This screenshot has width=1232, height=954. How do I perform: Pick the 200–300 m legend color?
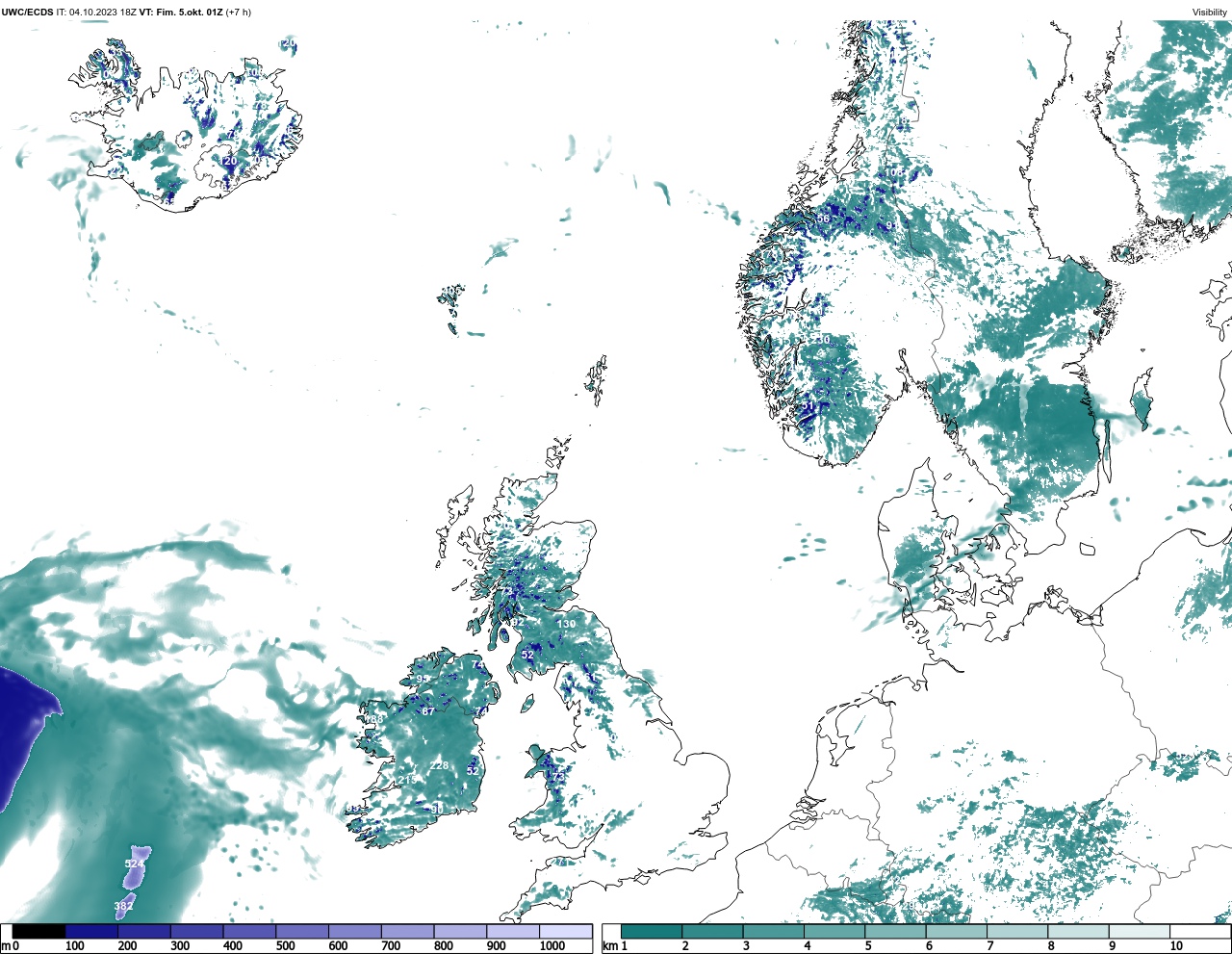[144, 932]
